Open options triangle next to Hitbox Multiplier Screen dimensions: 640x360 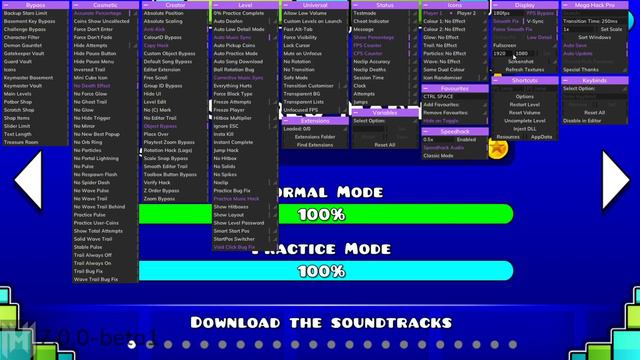pos(275,118)
